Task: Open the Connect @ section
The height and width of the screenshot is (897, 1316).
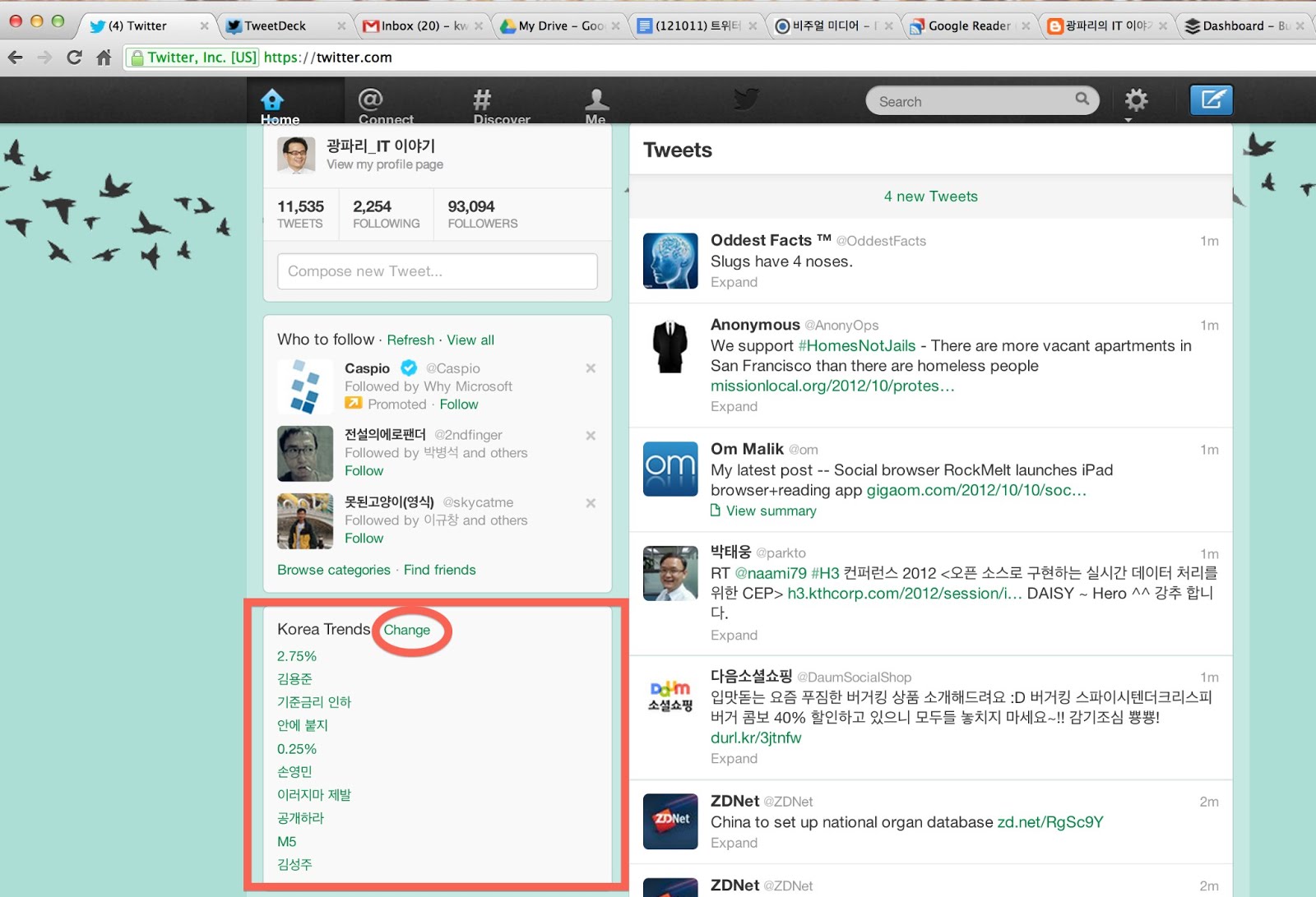Action: (386, 106)
